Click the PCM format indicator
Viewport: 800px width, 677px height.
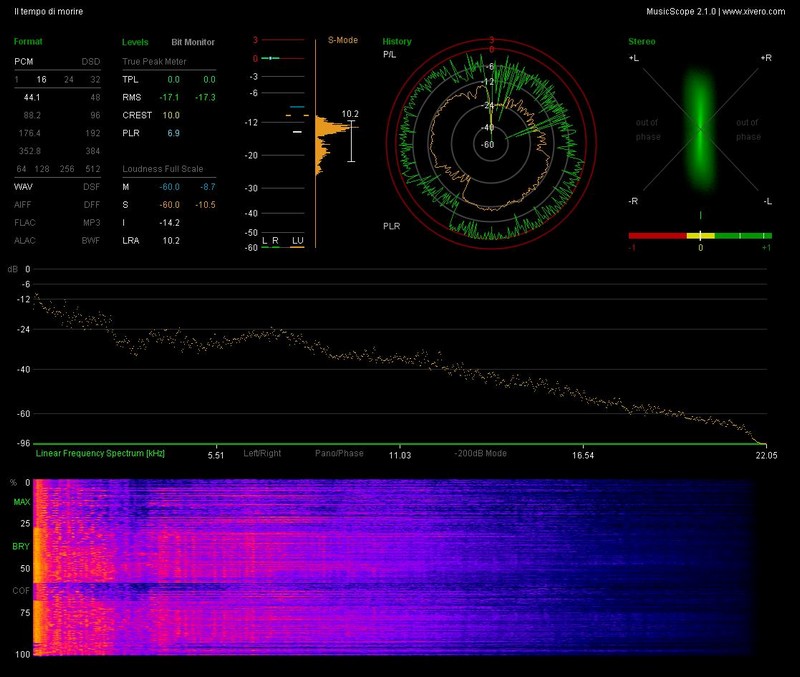[x=24, y=62]
